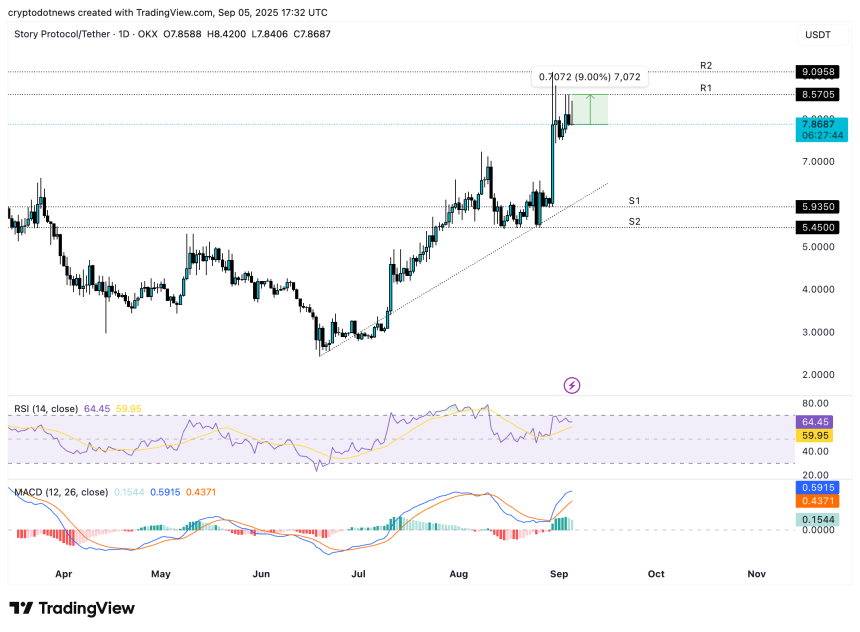
Task: Select the S2 support line label
Action: pyautogui.click(x=634, y=221)
